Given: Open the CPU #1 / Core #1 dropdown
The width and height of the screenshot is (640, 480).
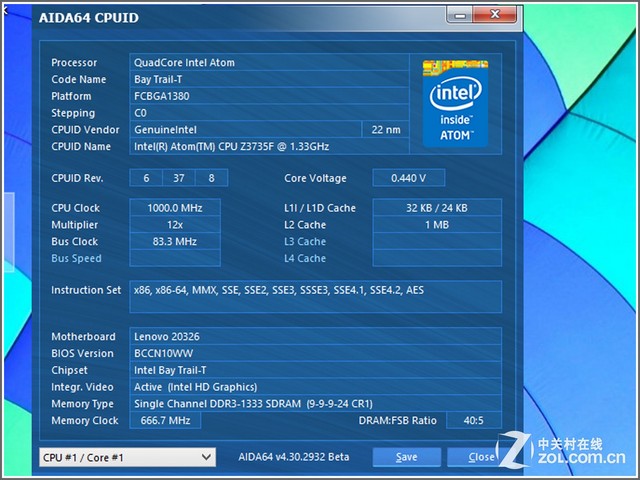Looking at the screenshot, I should (x=127, y=457).
